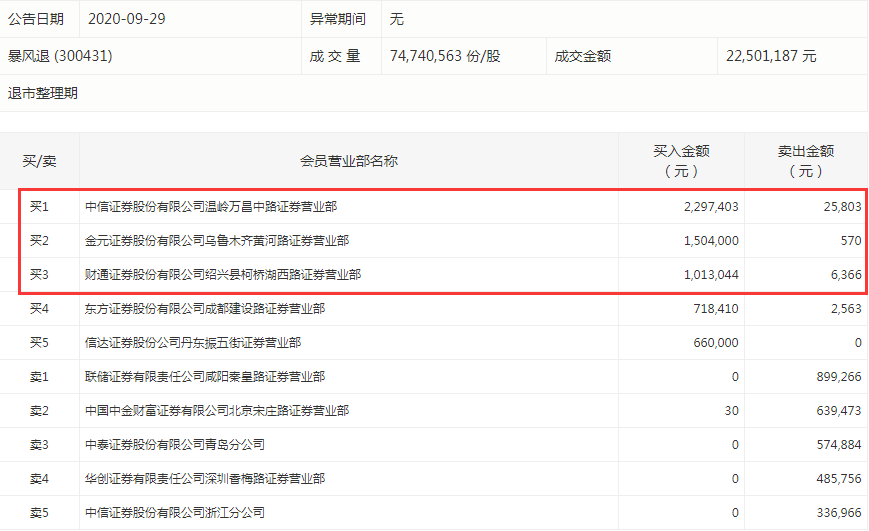Select 东方证券成都建设路证券营业部 row name
Screen dimensions: 869x531
coord(205,309)
